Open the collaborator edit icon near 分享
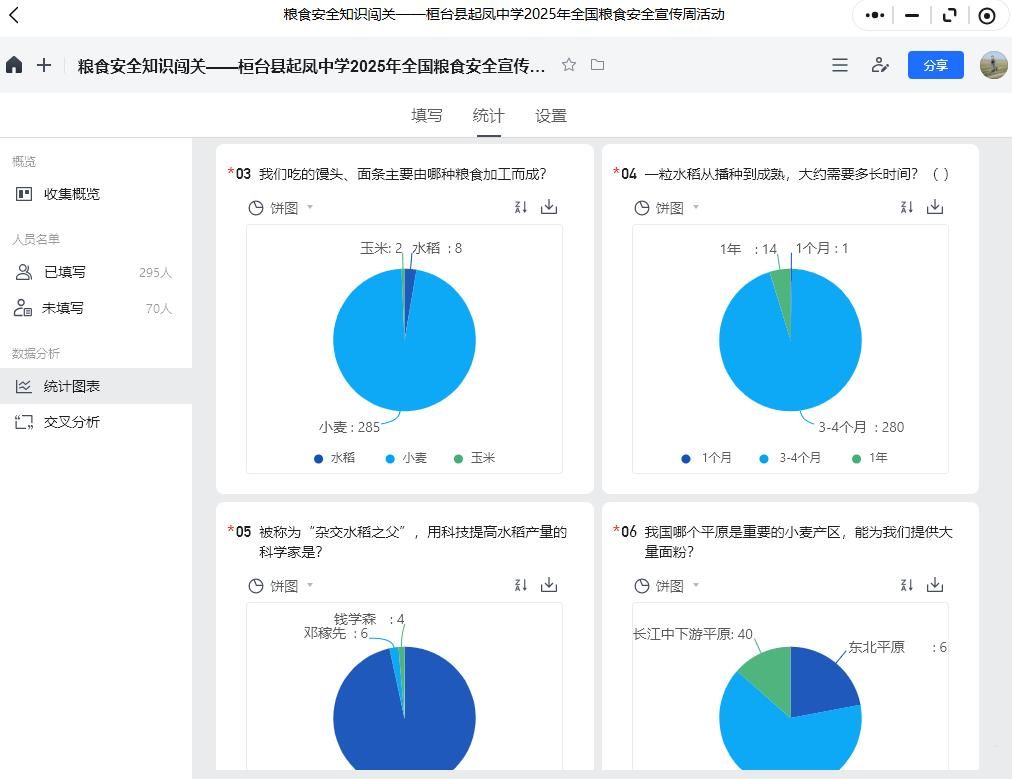The image size is (1012, 779). 880,65
